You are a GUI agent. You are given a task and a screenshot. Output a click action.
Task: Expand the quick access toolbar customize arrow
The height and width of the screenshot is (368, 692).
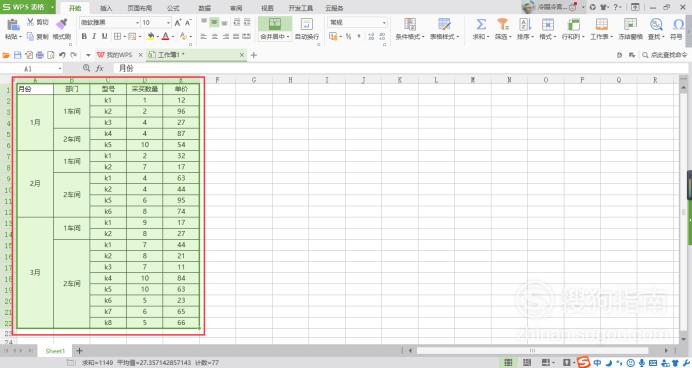click(x=88, y=55)
